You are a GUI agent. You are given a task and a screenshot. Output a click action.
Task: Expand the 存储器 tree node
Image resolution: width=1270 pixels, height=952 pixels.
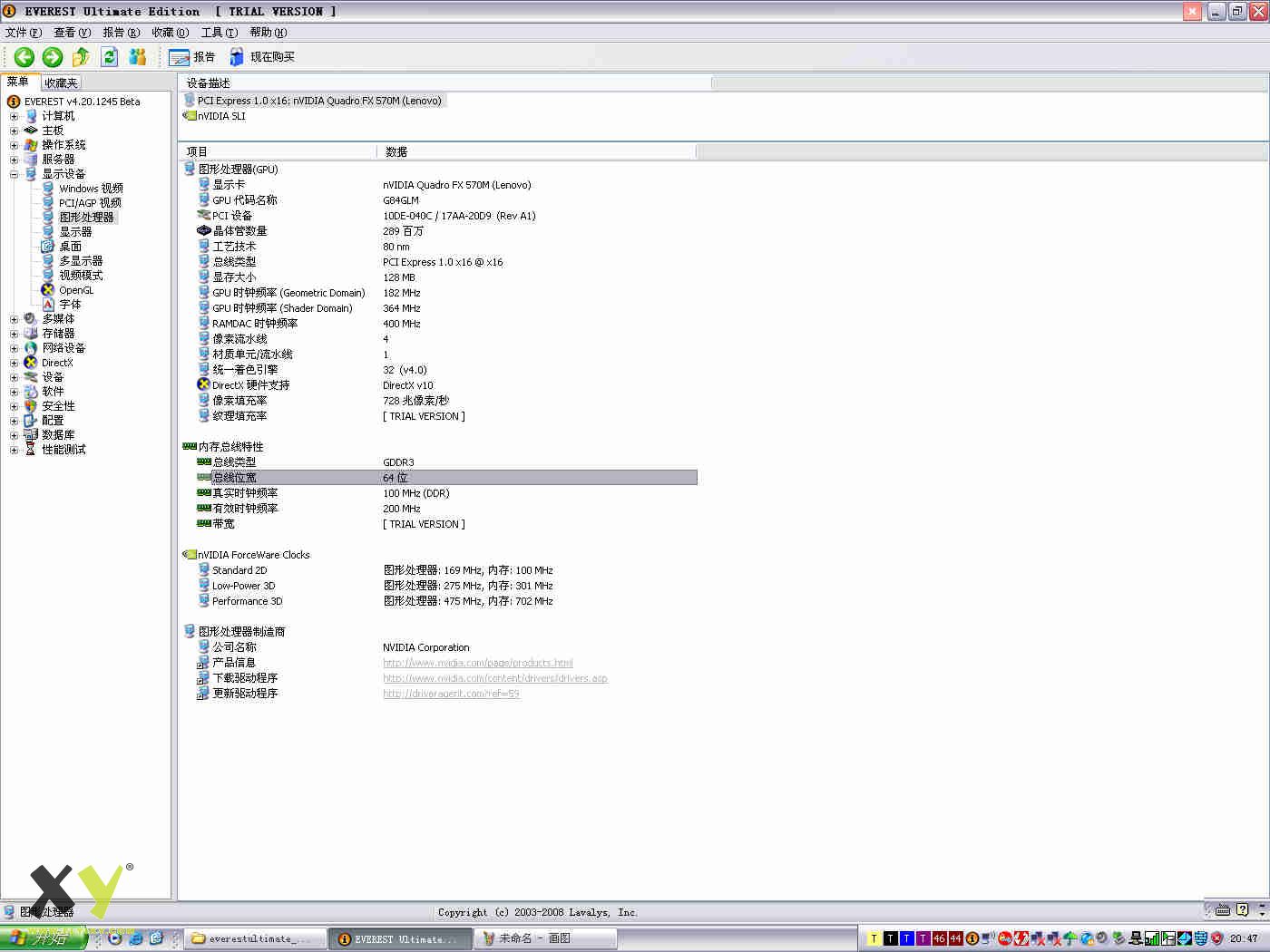14,334
